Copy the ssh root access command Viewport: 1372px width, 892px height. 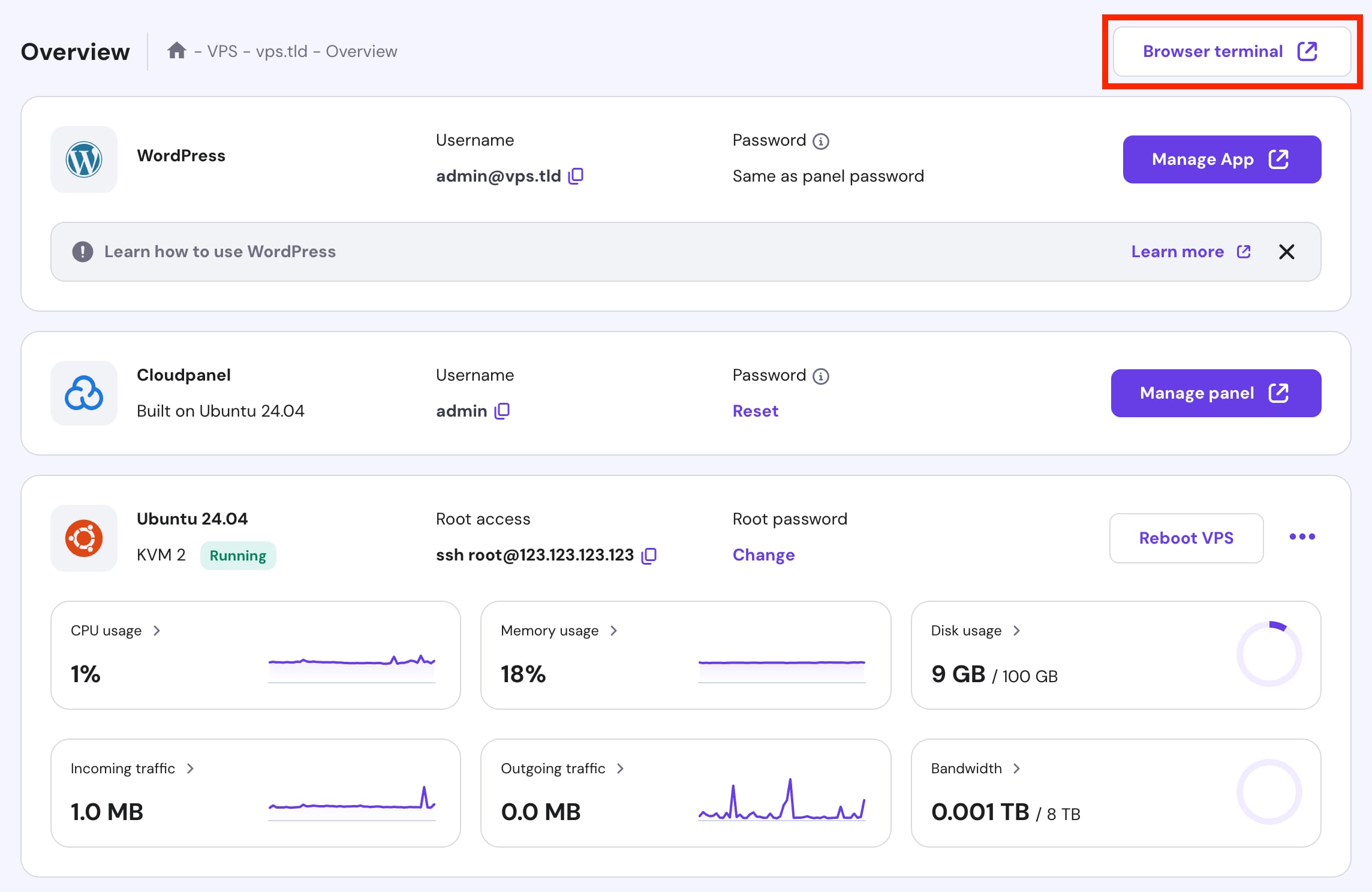(x=649, y=555)
